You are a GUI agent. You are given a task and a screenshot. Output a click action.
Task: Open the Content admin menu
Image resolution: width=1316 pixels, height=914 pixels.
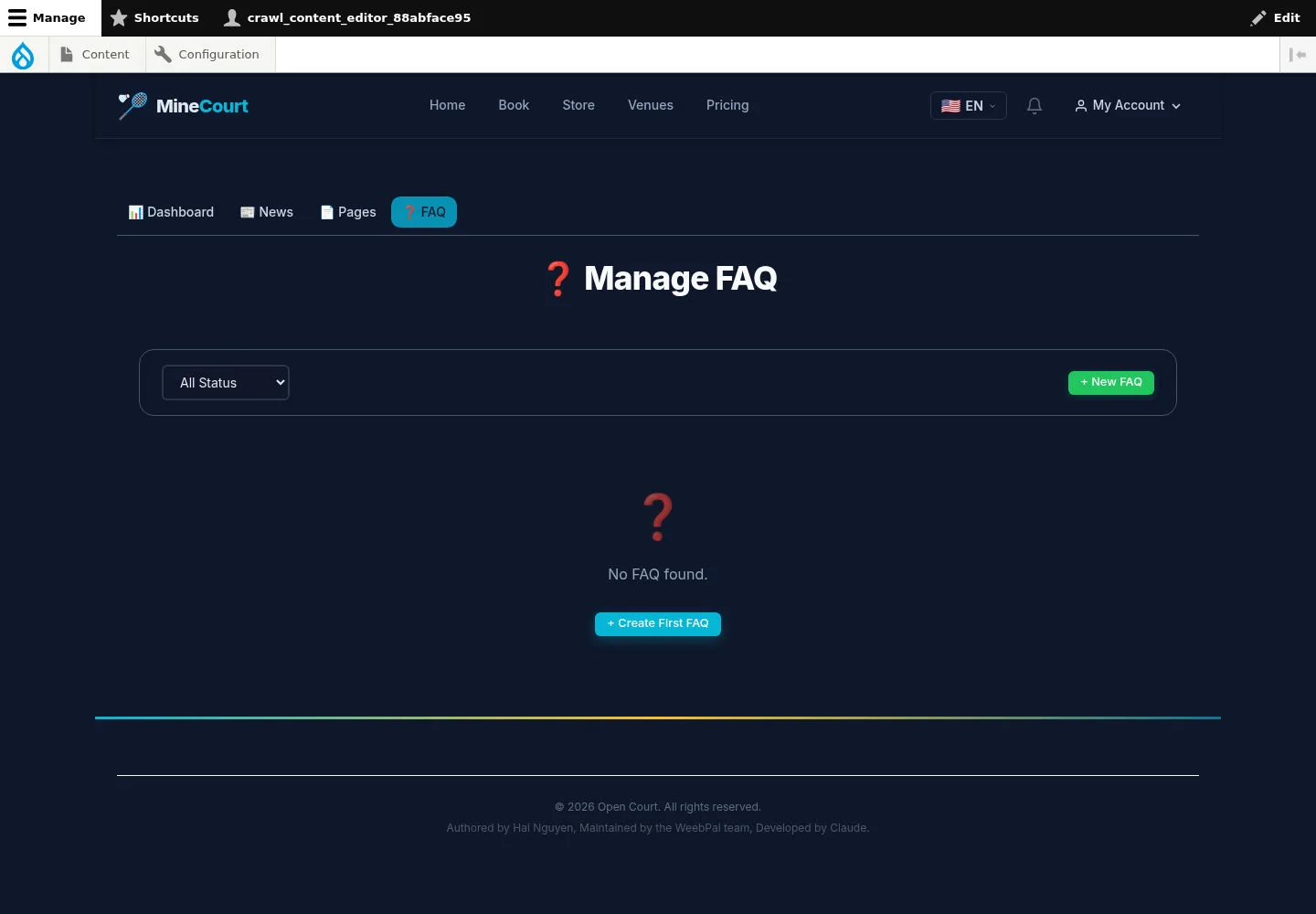click(95, 55)
